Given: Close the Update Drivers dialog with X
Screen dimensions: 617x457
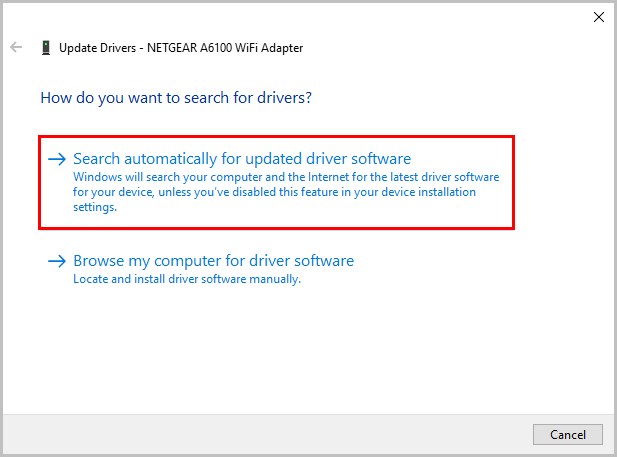Looking at the screenshot, I should (599, 17).
